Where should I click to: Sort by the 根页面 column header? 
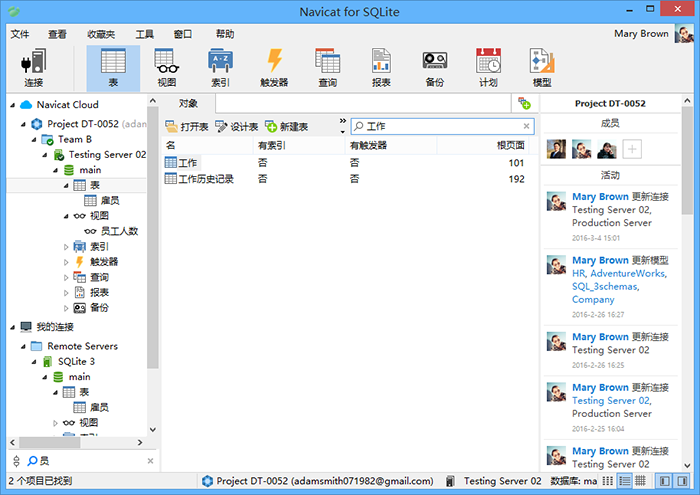(x=482, y=146)
